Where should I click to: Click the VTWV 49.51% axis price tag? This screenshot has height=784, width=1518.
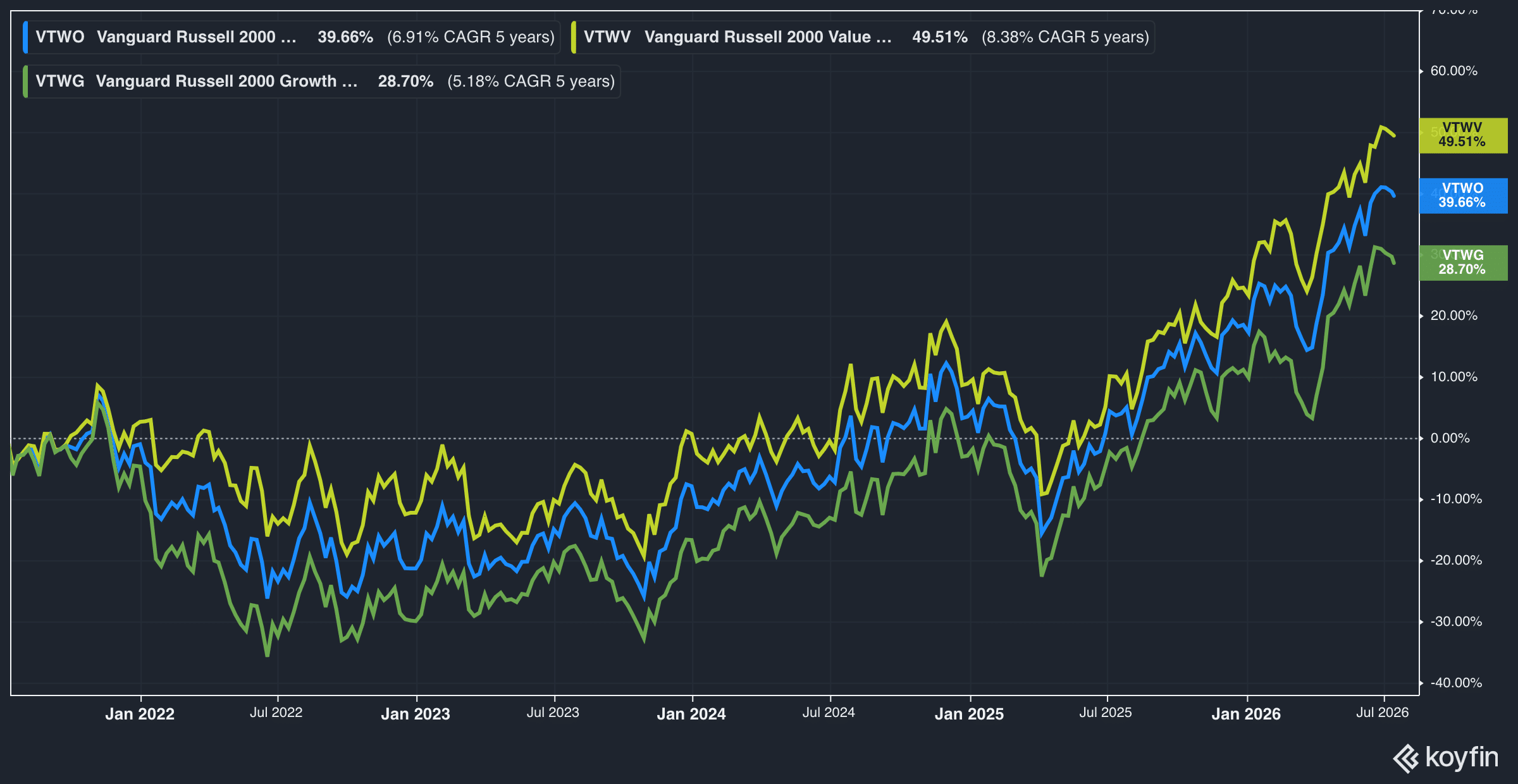(x=1463, y=135)
